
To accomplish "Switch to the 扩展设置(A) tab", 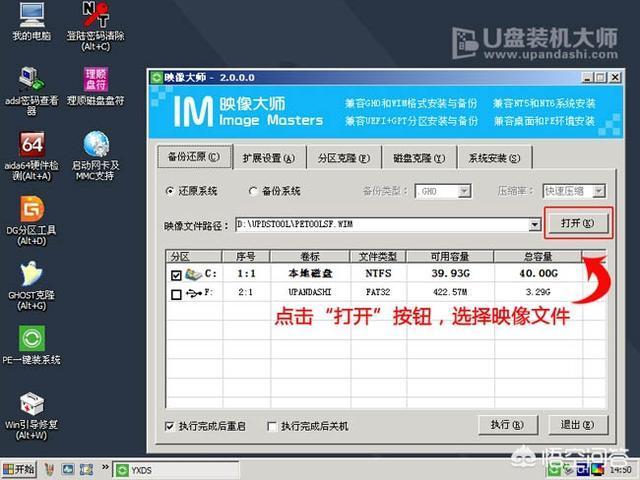I will (x=269, y=158).
